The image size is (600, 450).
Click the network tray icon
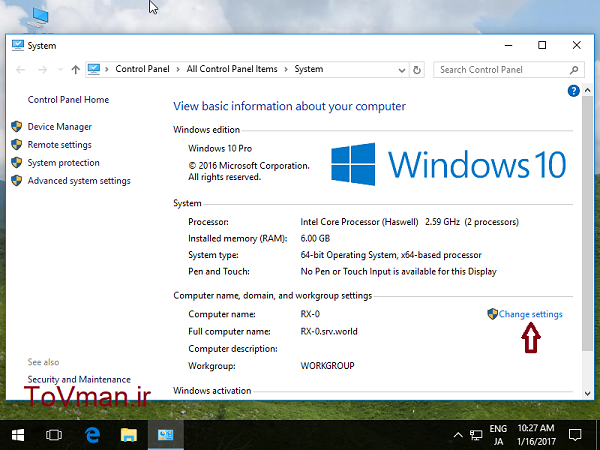[476, 435]
